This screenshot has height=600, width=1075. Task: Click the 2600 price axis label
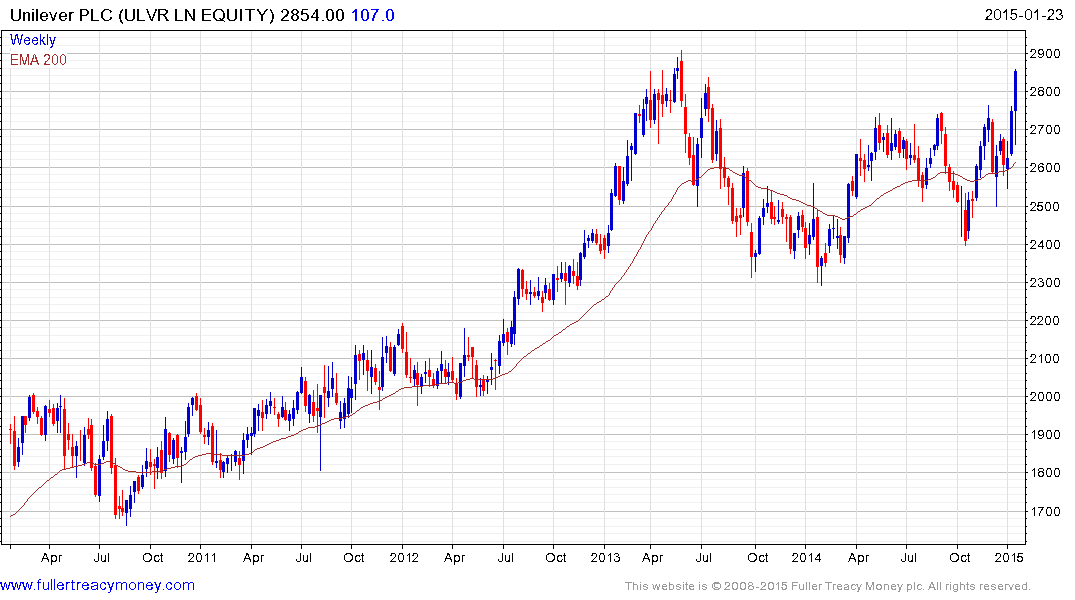coord(1045,168)
